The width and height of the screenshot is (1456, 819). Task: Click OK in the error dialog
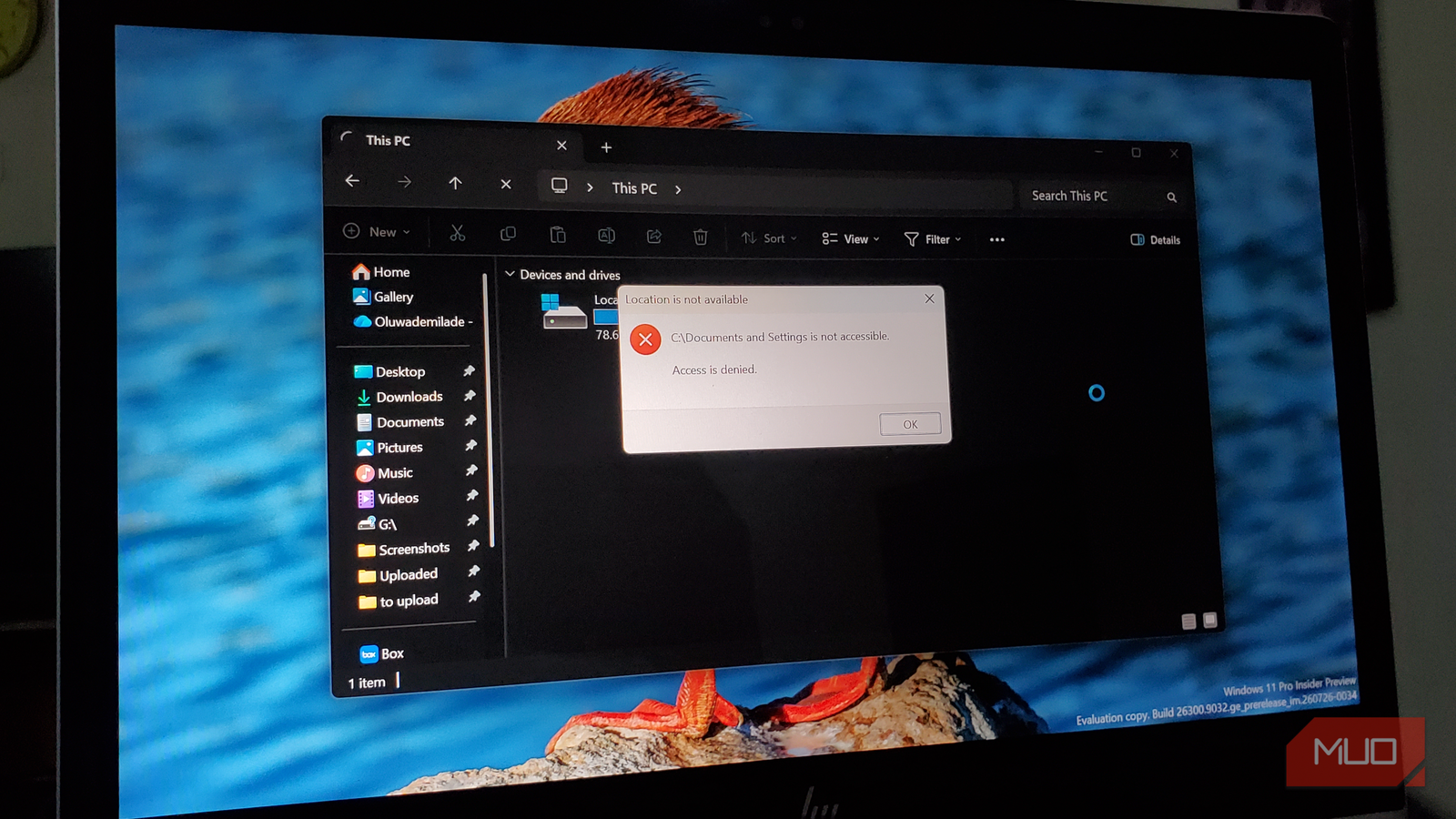(x=910, y=424)
